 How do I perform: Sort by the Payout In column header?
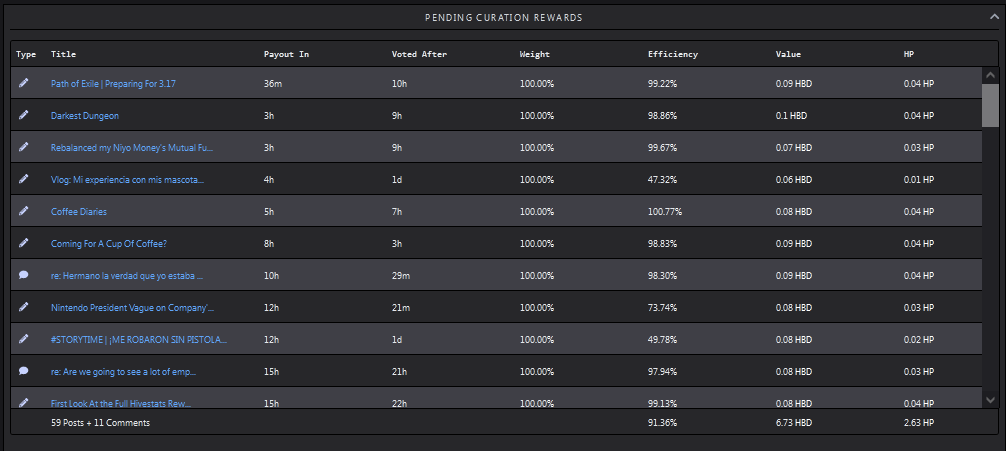[x=286, y=55]
